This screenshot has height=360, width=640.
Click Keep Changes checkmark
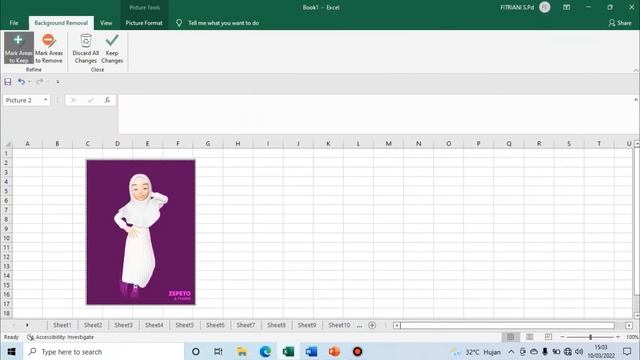(112, 48)
